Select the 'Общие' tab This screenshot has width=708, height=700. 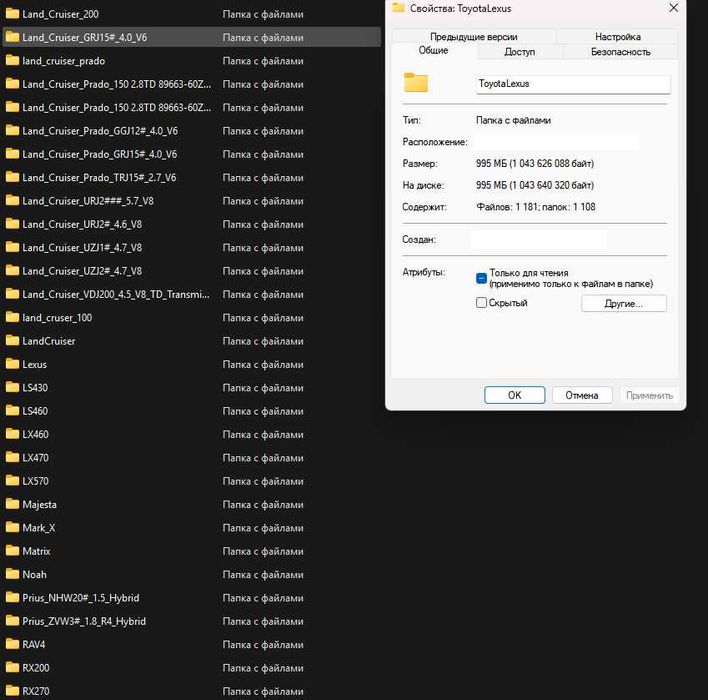(x=433, y=50)
